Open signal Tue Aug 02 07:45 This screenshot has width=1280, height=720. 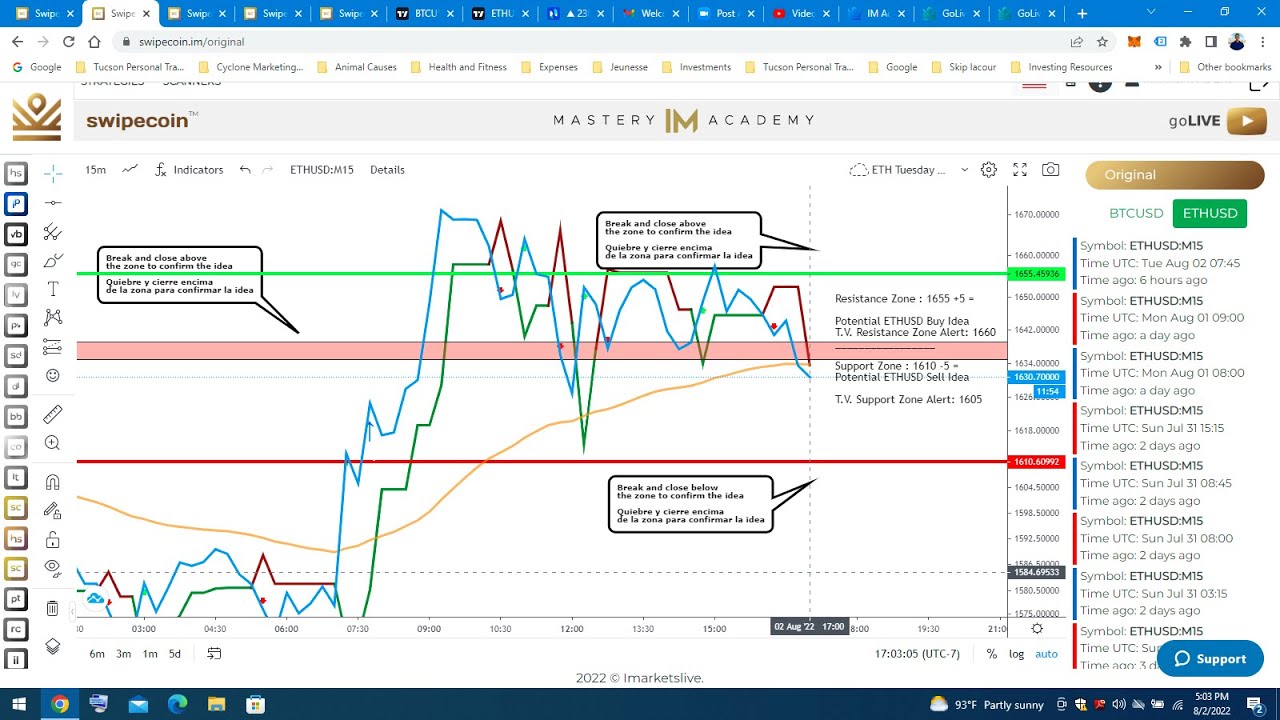[x=1172, y=263]
